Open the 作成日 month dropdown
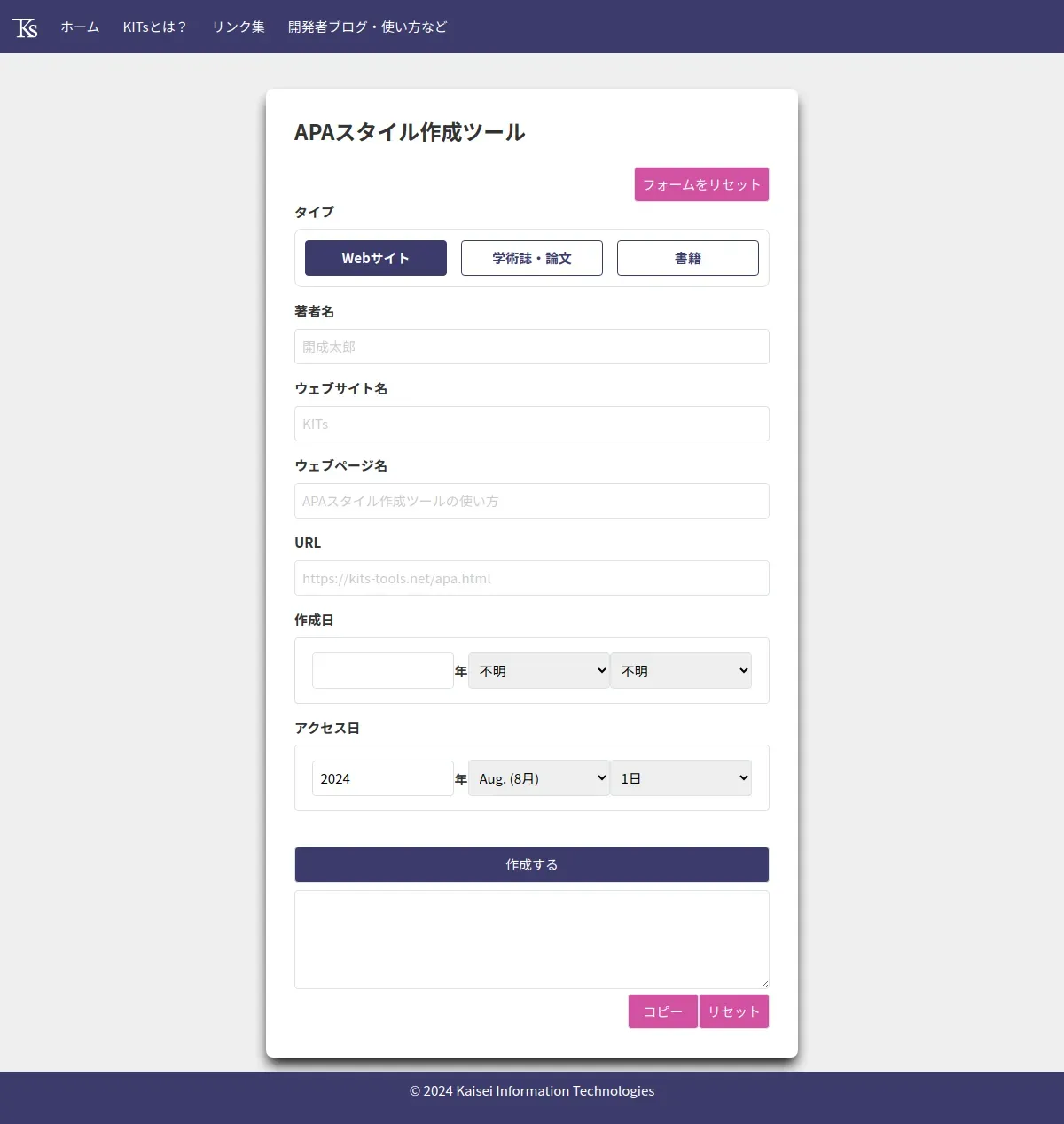 (x=539, y=671)
